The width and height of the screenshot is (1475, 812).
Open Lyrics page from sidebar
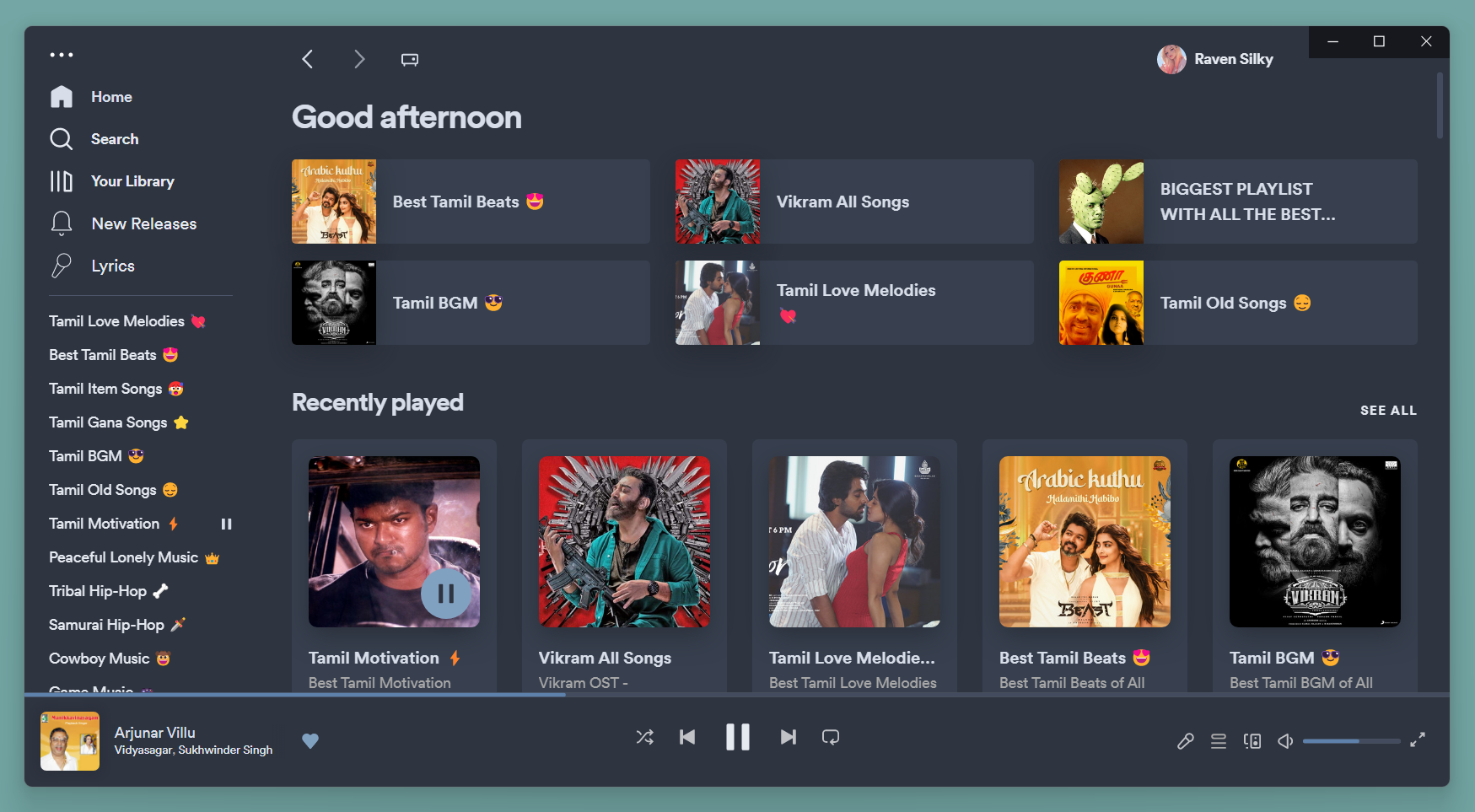coord(113,266)
